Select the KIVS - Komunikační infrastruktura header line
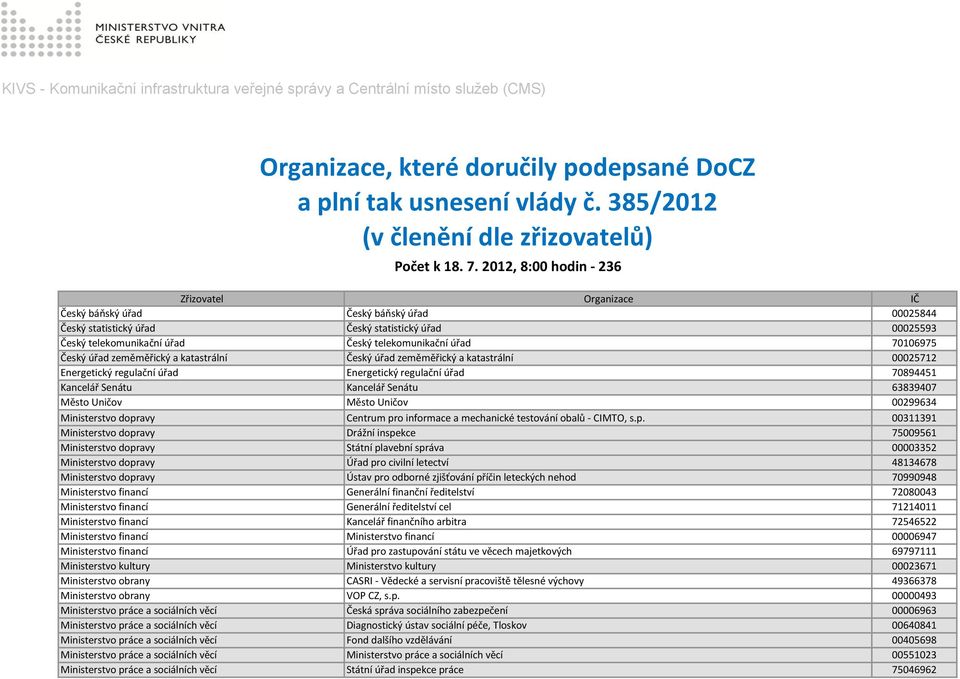Screen dimensions: 960x679 click(x=274, y=89)
